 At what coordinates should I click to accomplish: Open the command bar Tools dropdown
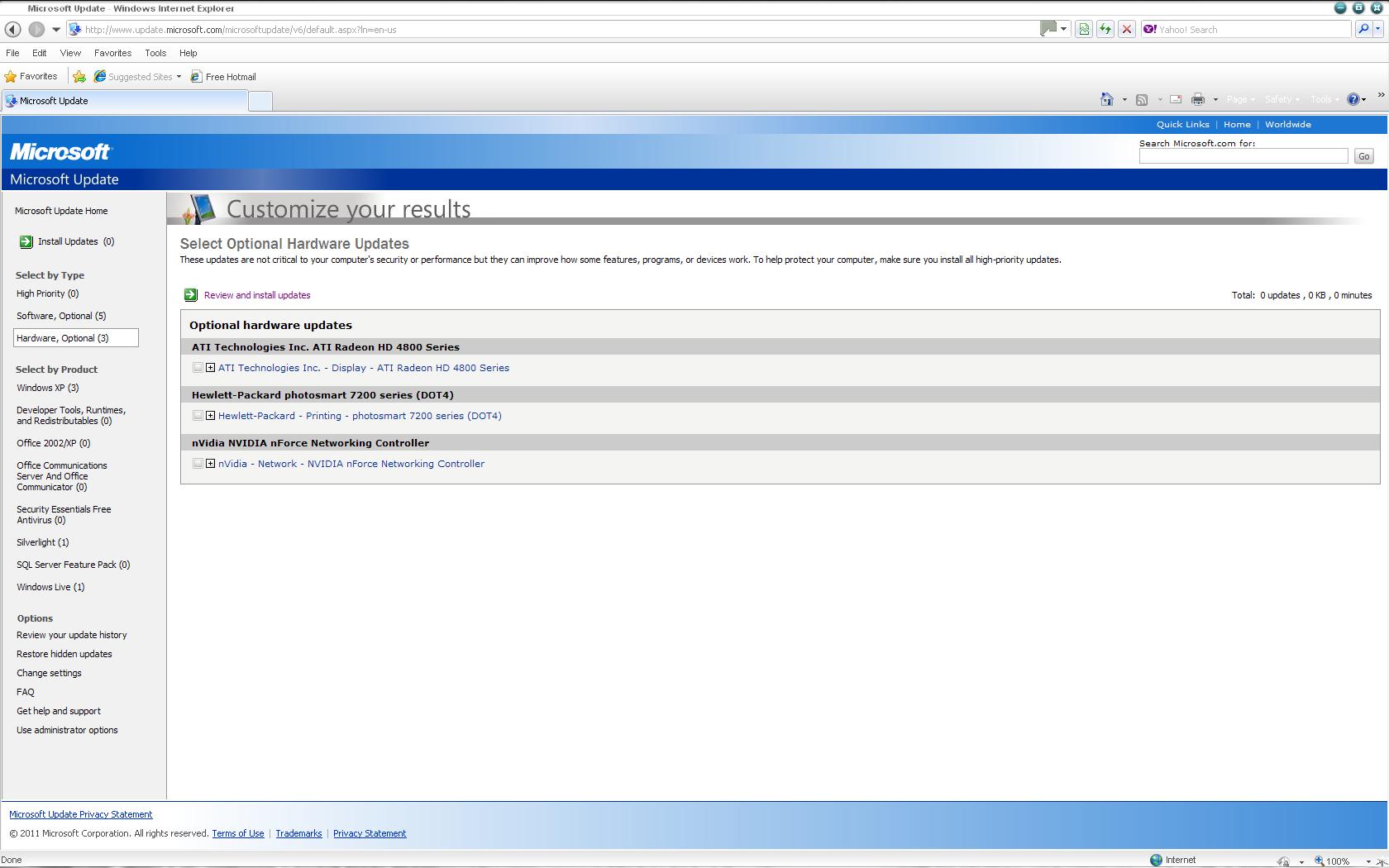pyautogui.click(x=1325, y=100)
